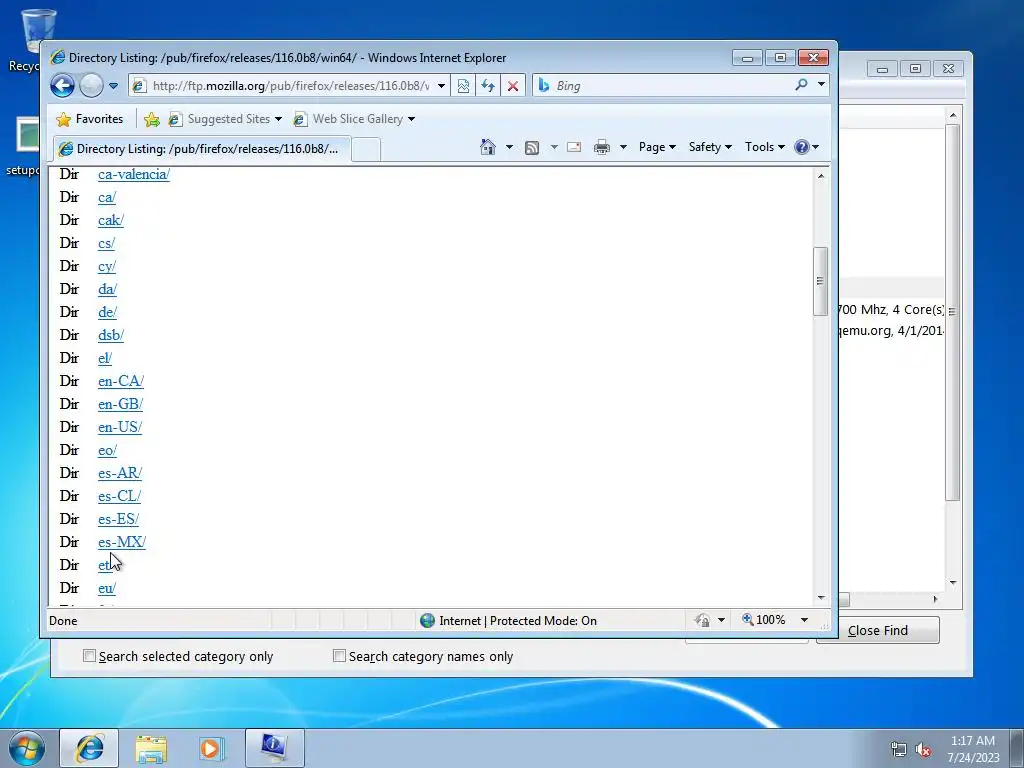1024x768 pixels.
Task: Open the zoom level 100% button
Action: 763,620
